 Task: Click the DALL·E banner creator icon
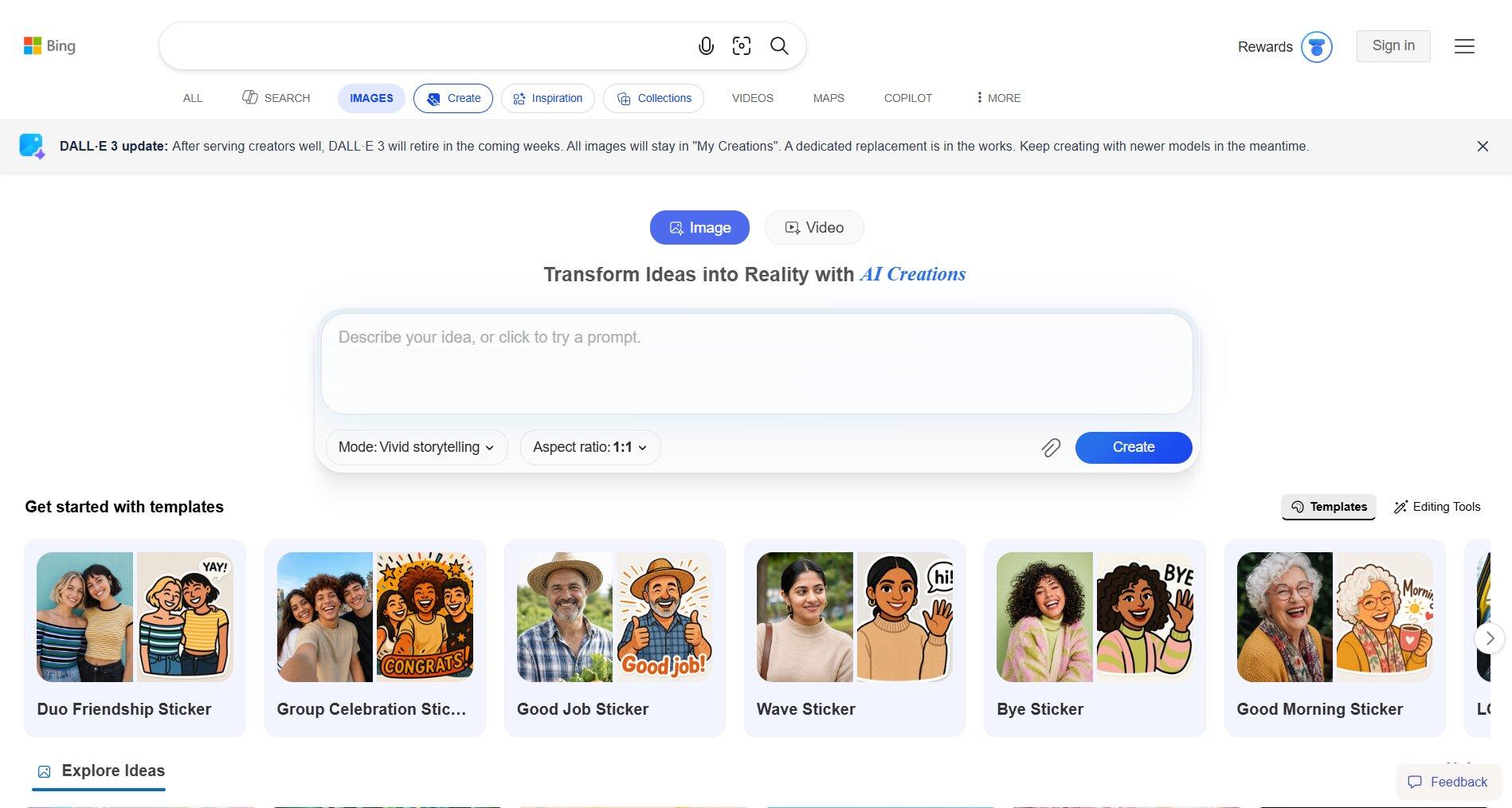(x=32, y=146)
